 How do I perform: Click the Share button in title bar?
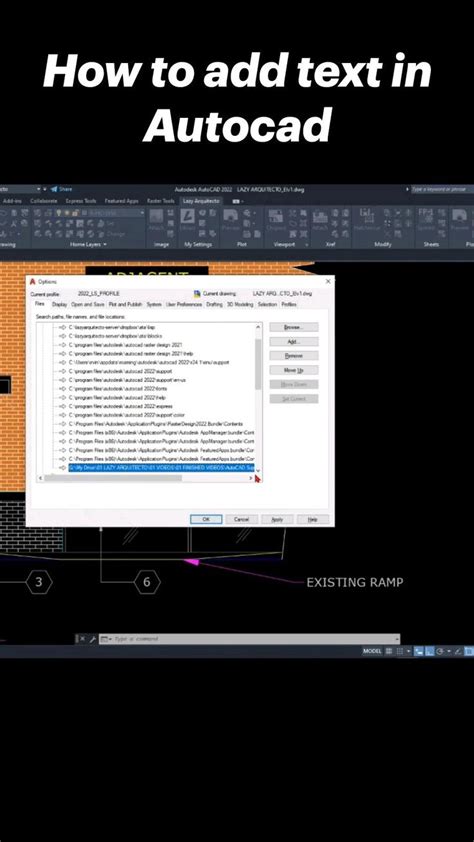(61, 189)
